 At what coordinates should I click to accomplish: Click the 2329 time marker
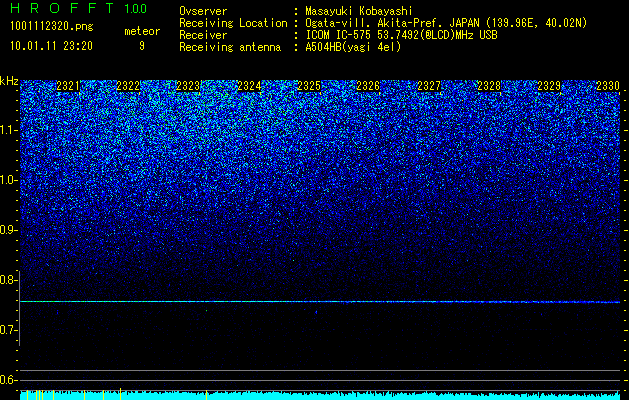pos(549,86)
